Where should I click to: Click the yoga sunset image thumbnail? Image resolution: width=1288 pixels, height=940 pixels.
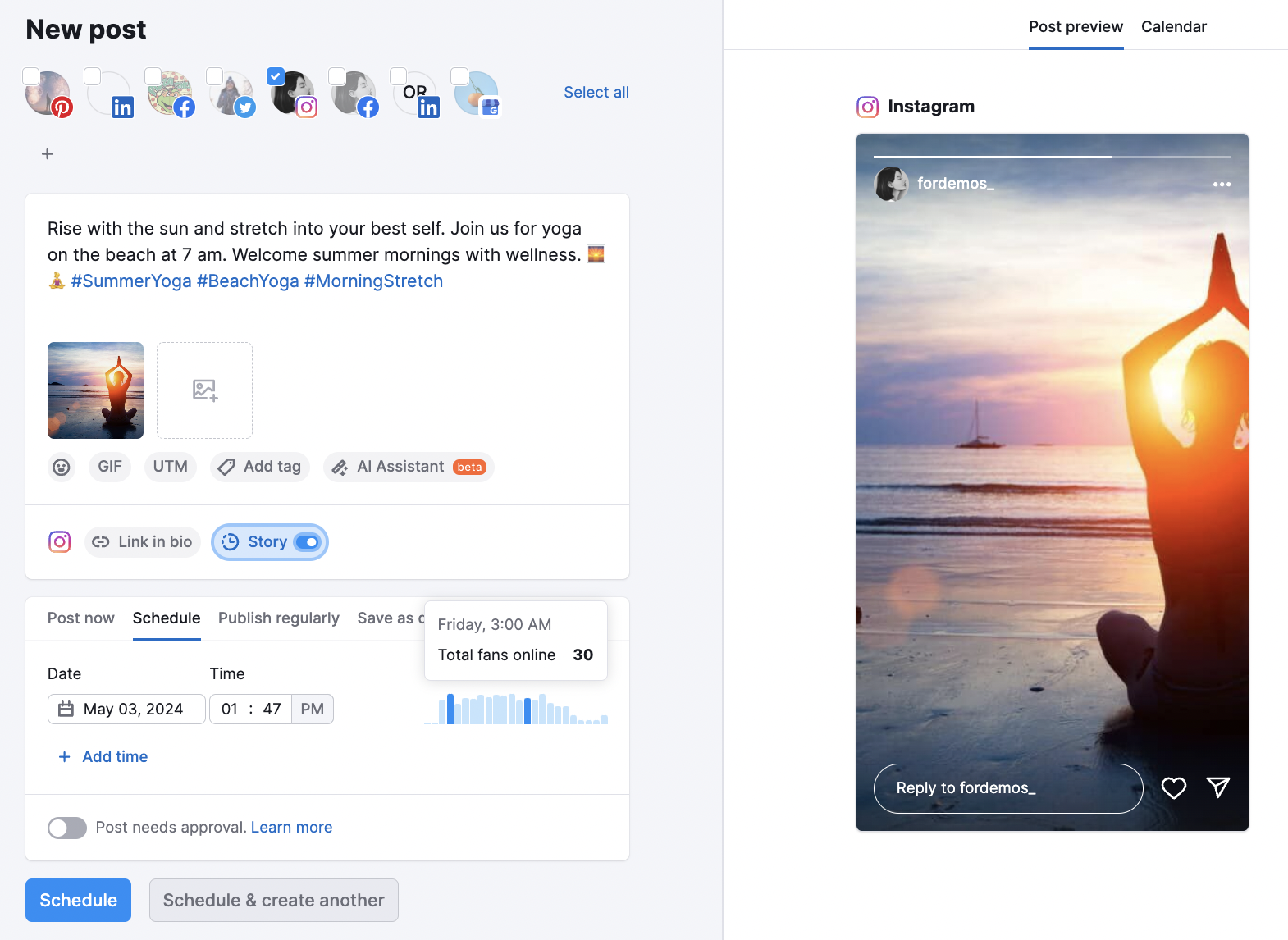[x=96, y=390]
